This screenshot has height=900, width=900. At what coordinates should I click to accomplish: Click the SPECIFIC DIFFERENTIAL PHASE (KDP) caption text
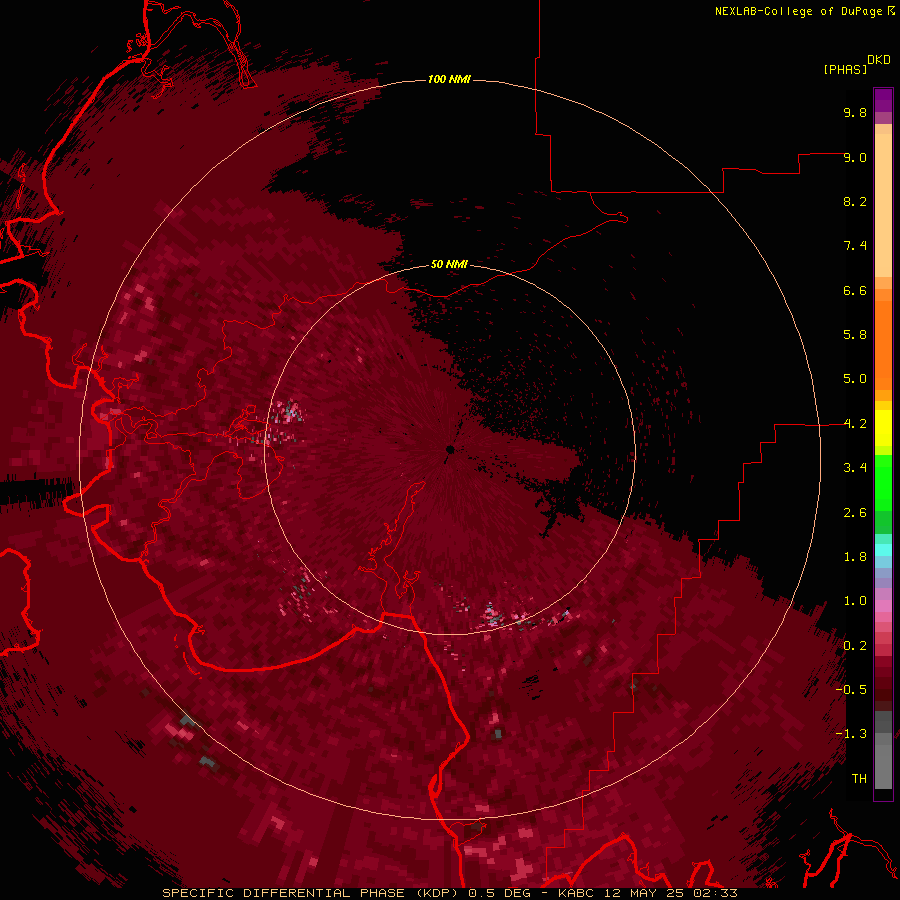pyautogui.click(x=312, y=893)
